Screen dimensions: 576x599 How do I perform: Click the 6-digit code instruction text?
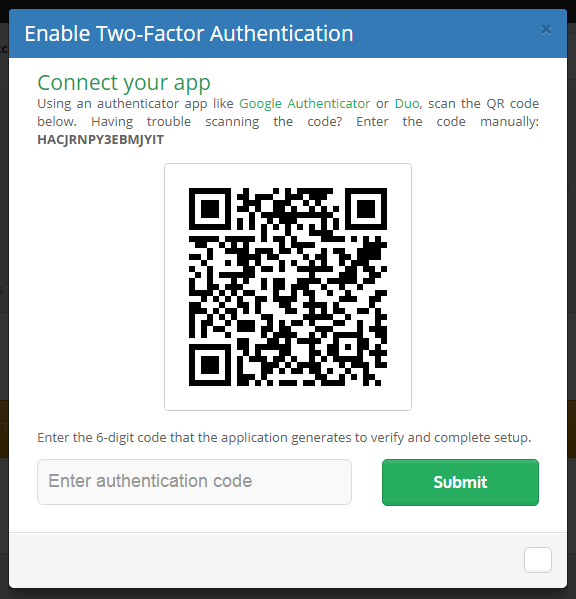pyautogui.click(x=284, y=437)
